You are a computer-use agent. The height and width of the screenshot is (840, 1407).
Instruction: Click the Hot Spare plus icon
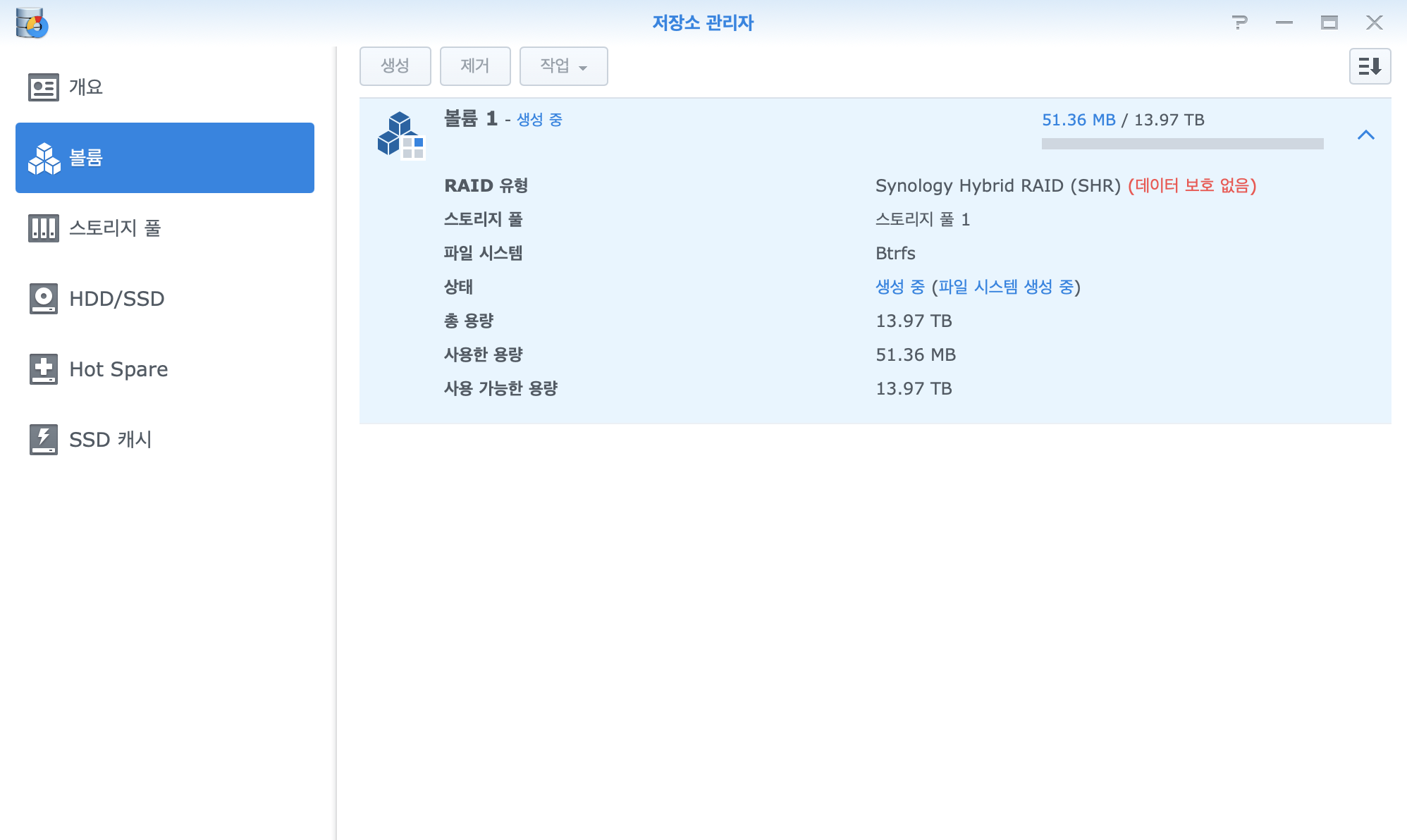[x=43, y=369]
